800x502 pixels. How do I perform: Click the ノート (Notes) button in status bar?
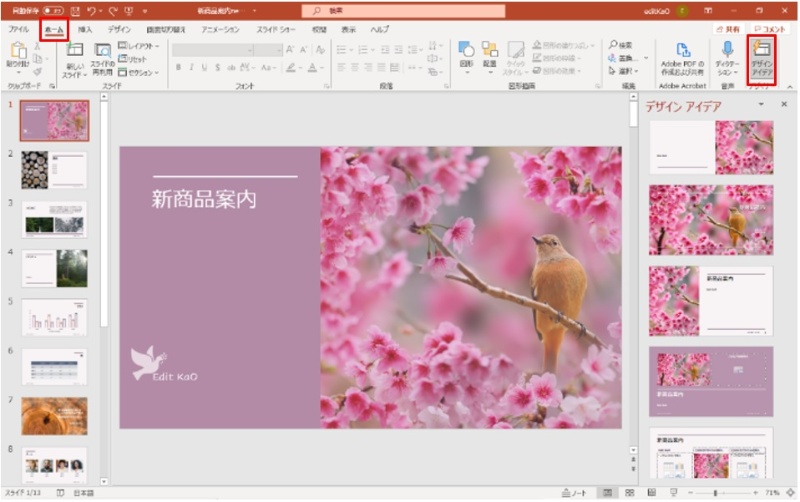point(574,493)
